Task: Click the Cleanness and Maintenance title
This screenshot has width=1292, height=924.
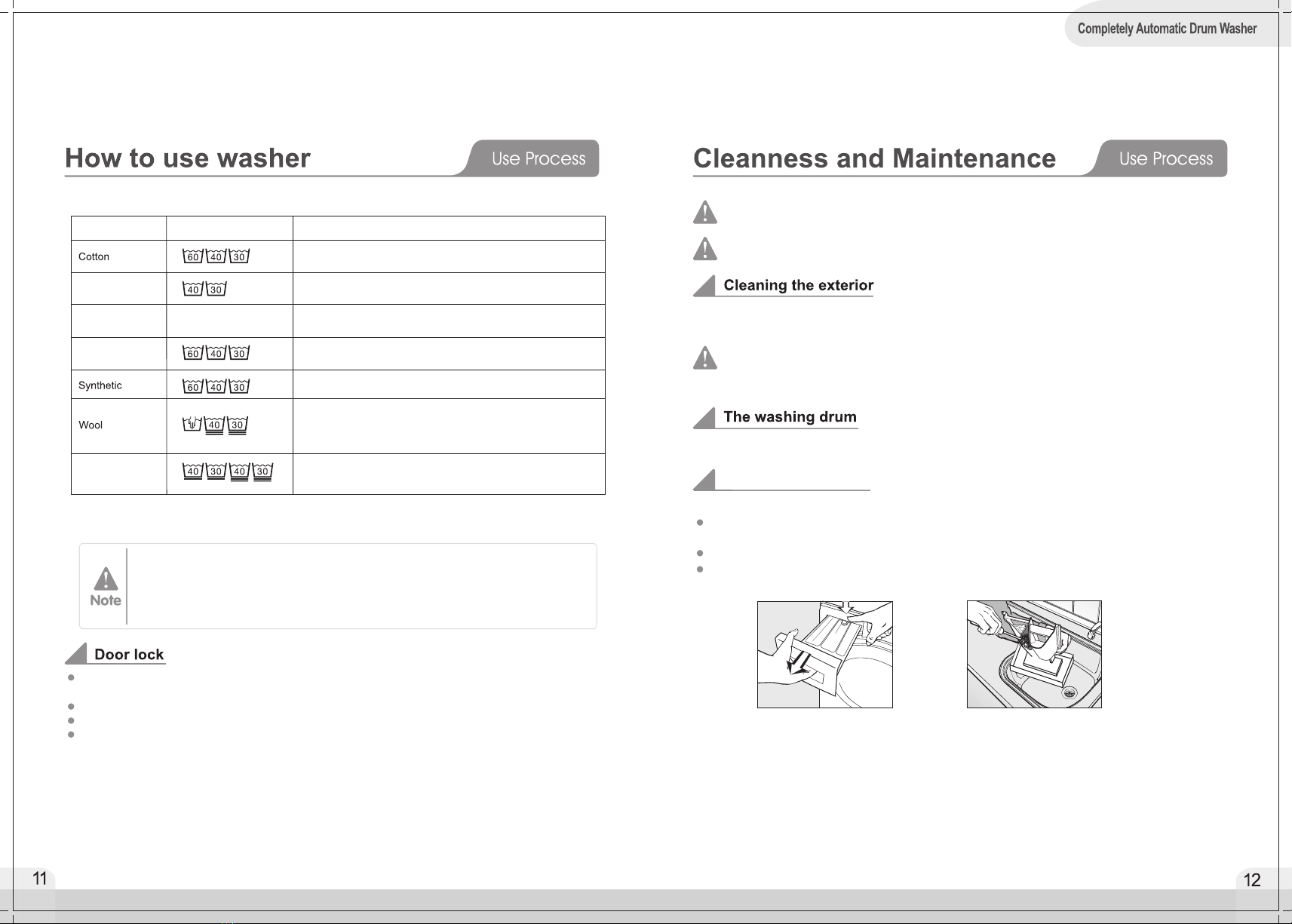Action: coord(874,158)
